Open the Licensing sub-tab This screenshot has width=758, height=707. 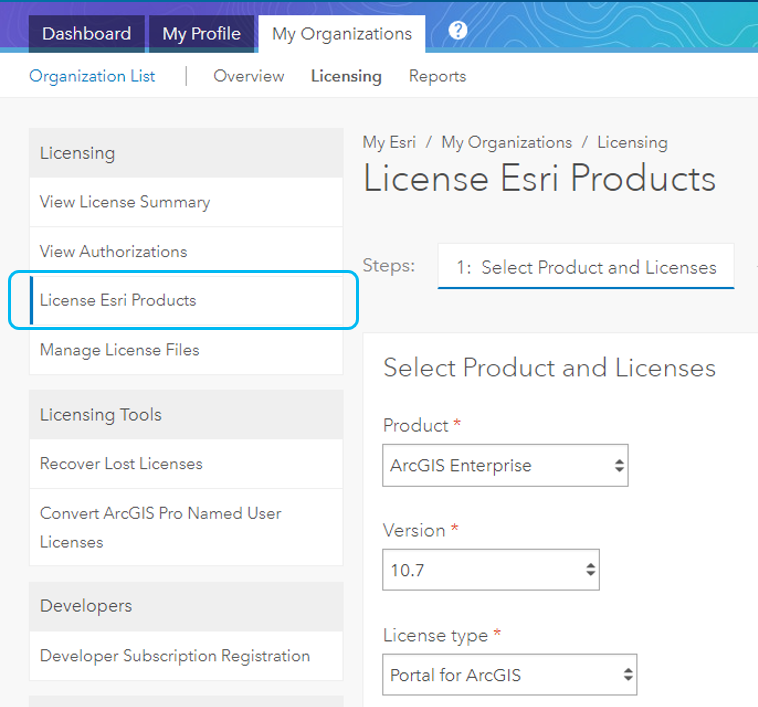pos(346,76)
